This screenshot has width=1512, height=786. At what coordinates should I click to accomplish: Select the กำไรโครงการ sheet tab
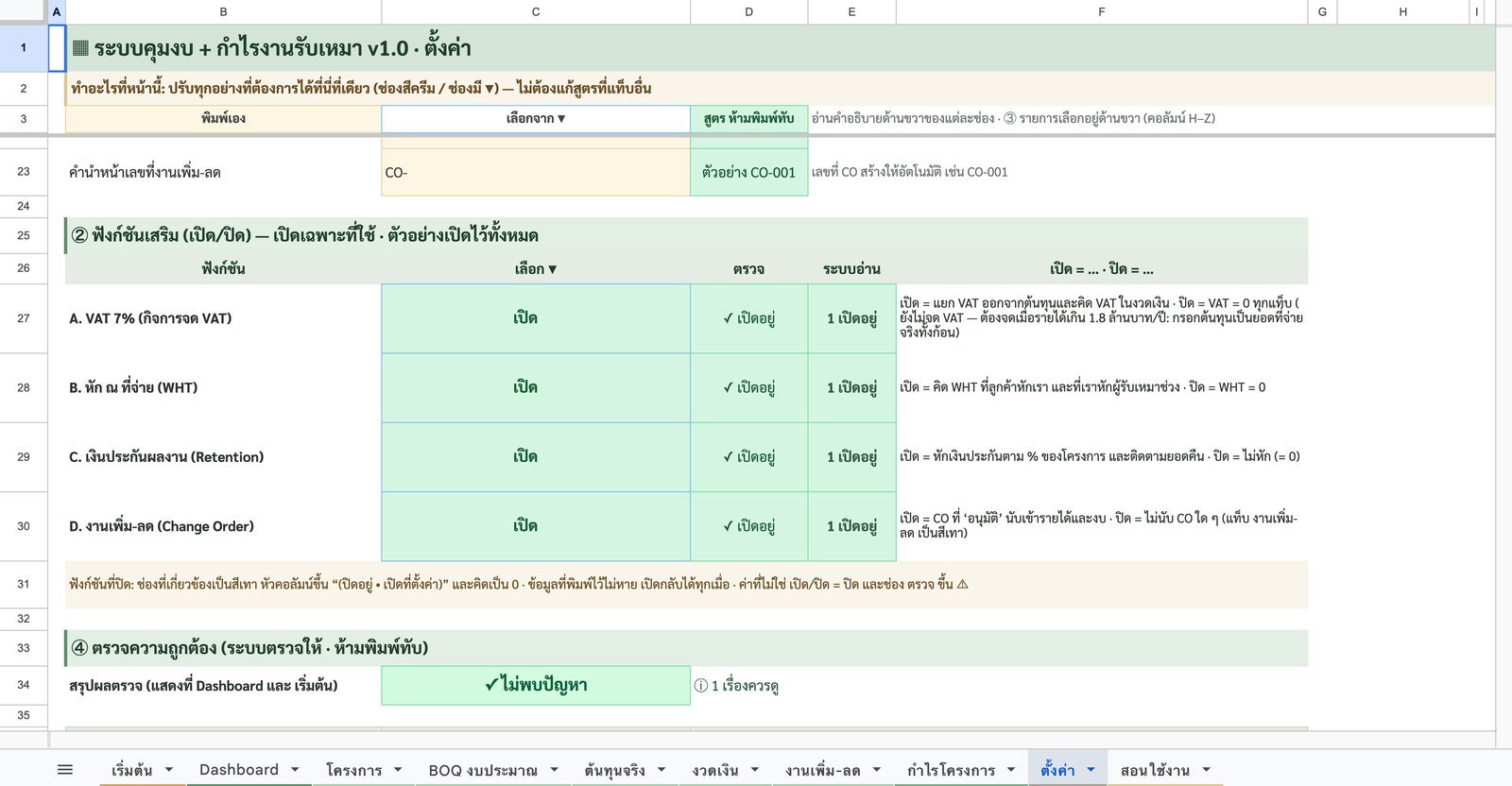tap(951, 770)
